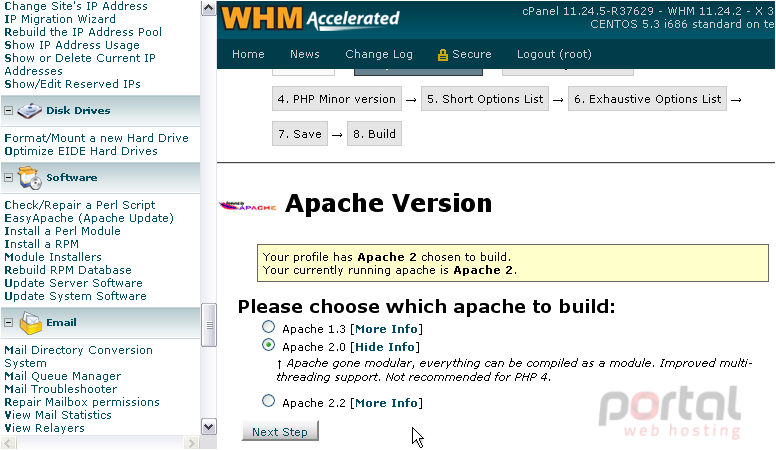The image size is (776, 450).
Task: Open the News menu item
Action: click(305, 54)
